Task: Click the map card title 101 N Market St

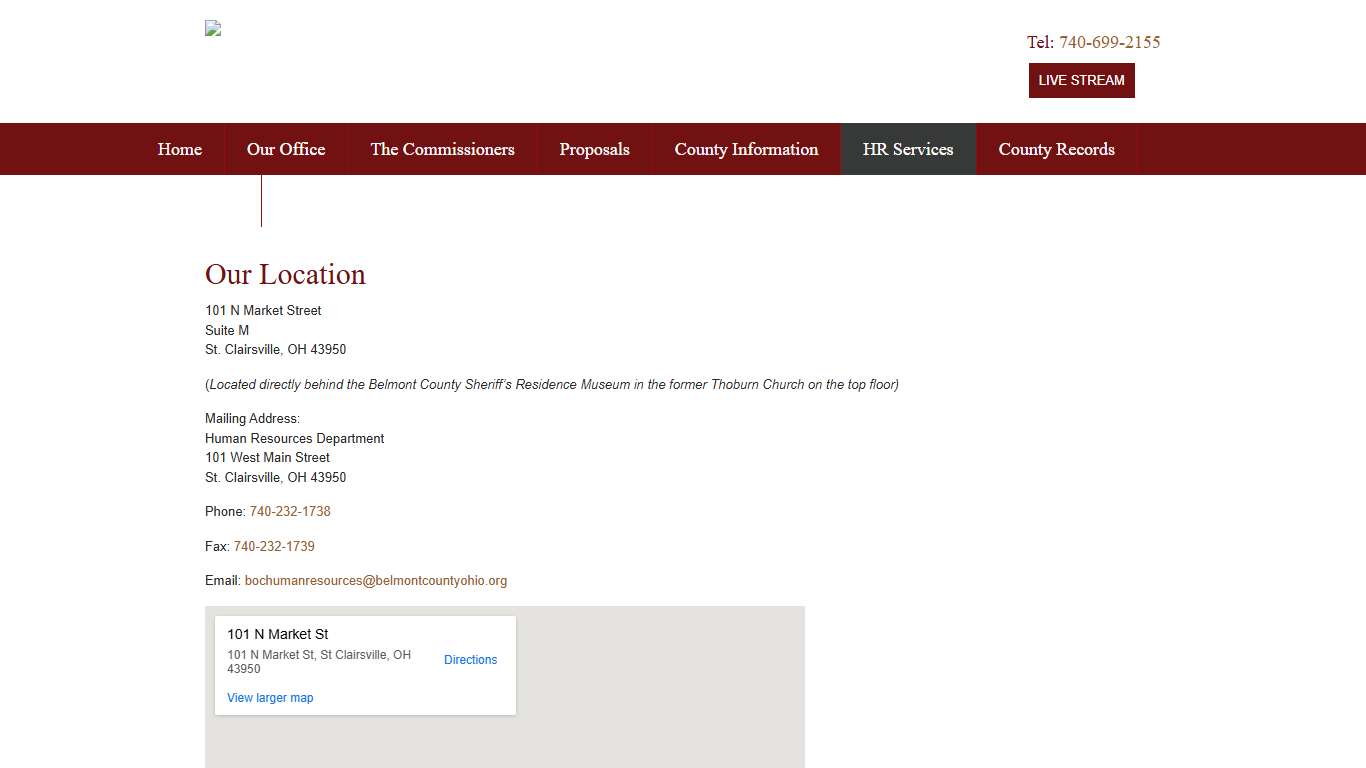Action: (278, 634)
